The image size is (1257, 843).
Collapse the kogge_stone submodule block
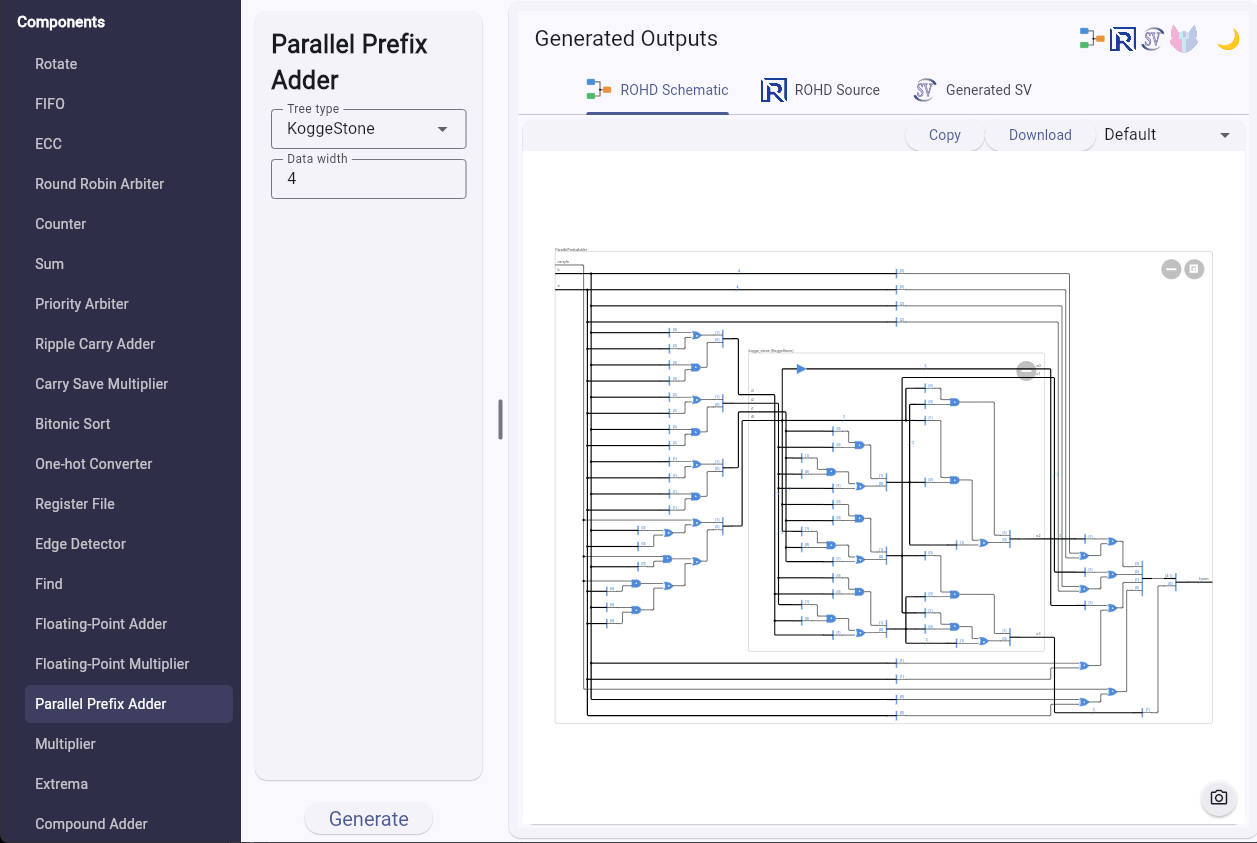coord(1026,371)
